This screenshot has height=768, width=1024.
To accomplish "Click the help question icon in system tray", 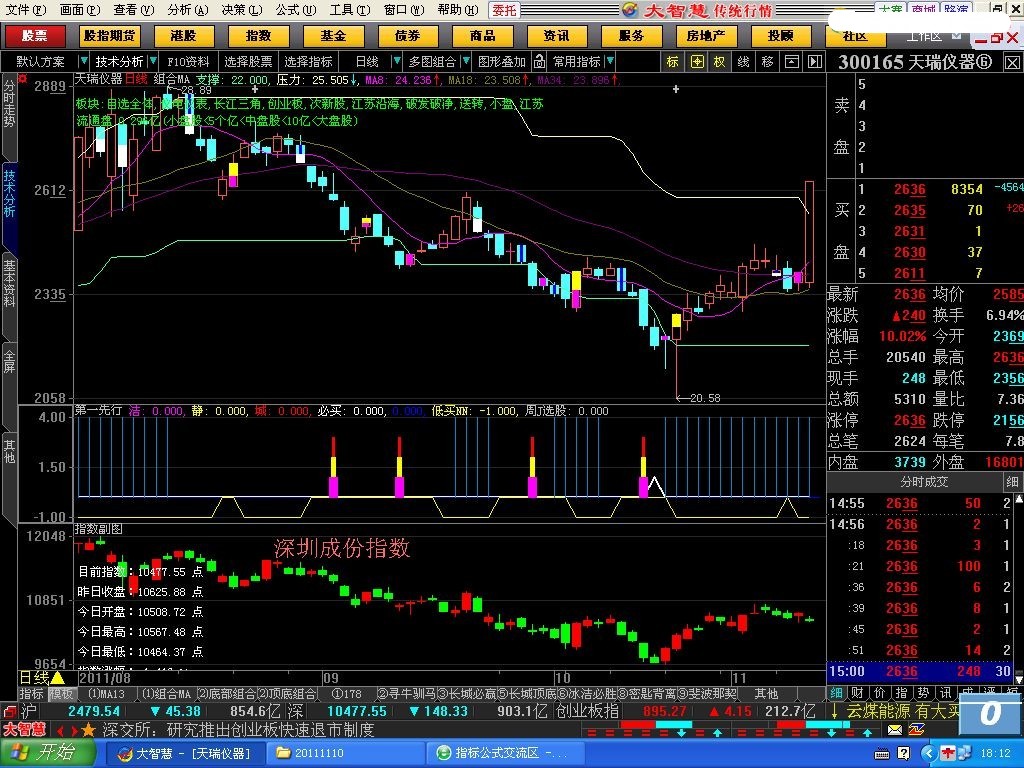I will (903, 754).
